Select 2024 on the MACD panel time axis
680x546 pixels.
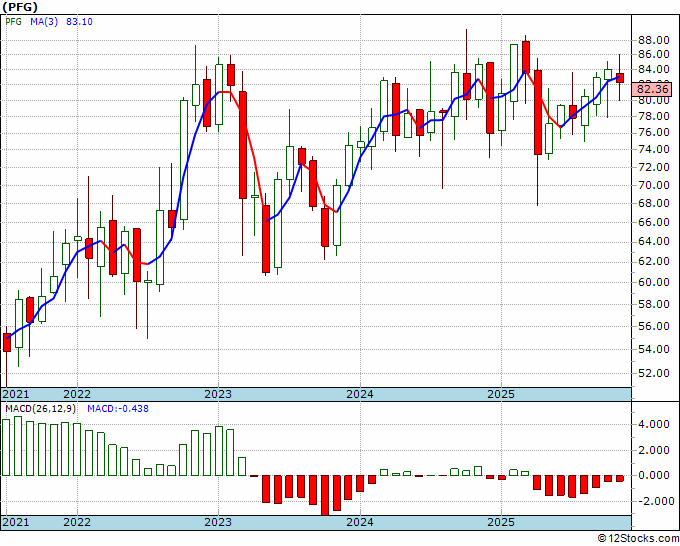click(360, 522)
